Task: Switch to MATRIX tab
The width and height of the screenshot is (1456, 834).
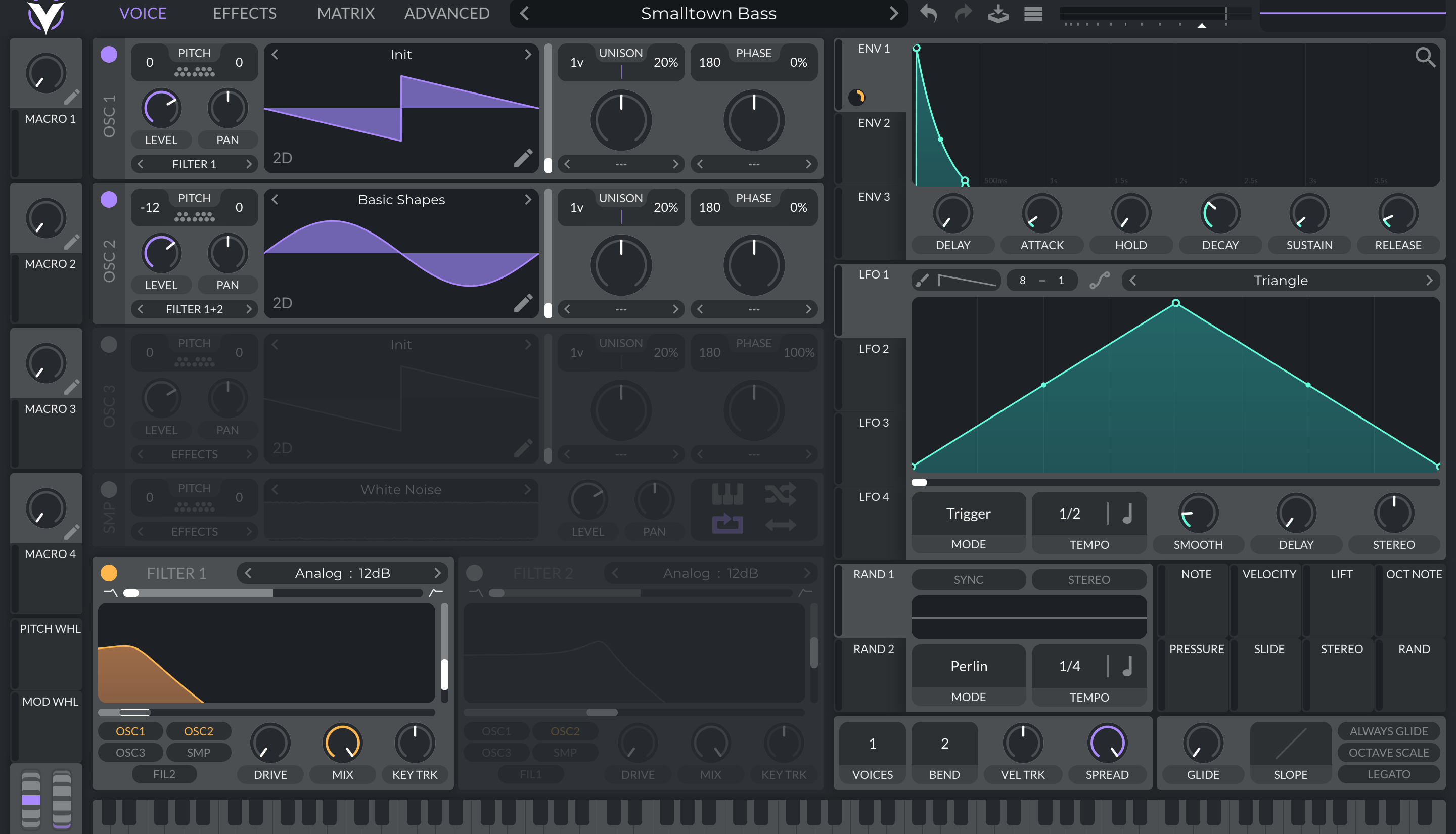Action: (345, 13)
